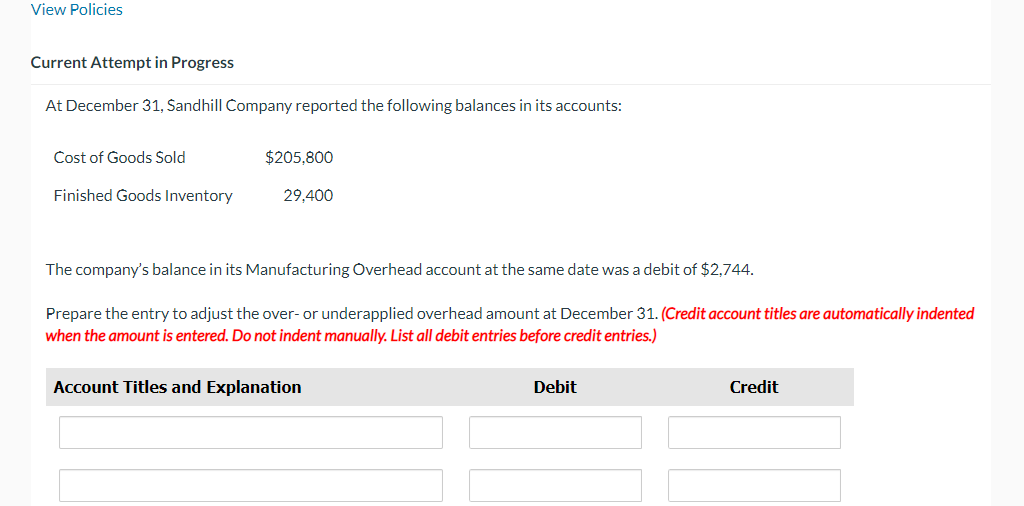Screen dimensions: 1024x506
Task: Focus the second row Debit amount field
Action: click(555, 485)
